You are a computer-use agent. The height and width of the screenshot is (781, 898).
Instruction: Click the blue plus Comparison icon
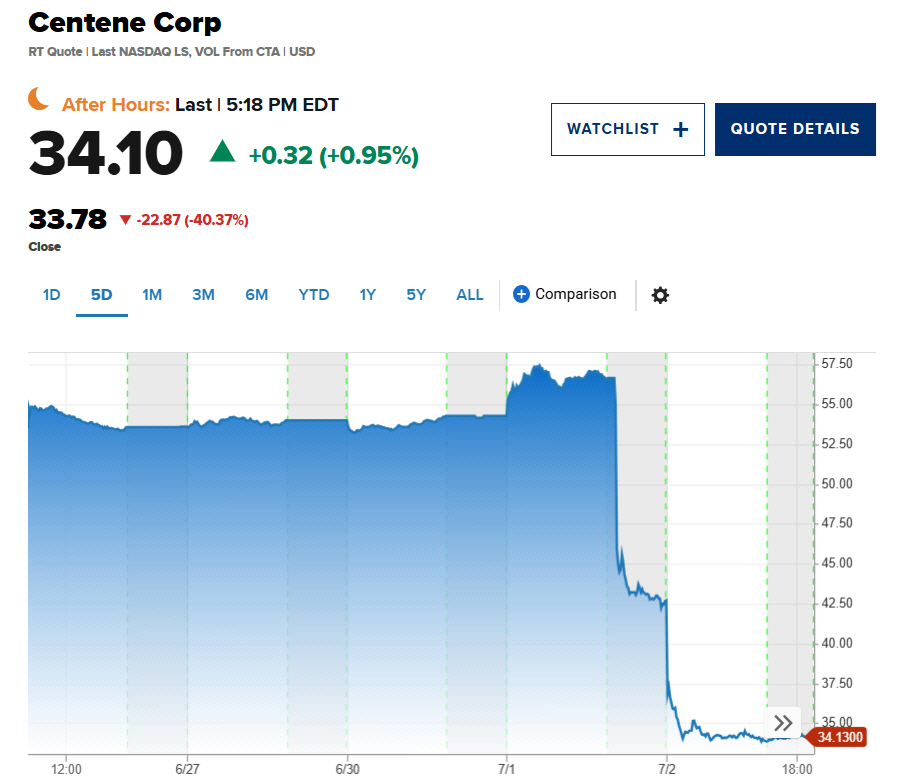521,294
